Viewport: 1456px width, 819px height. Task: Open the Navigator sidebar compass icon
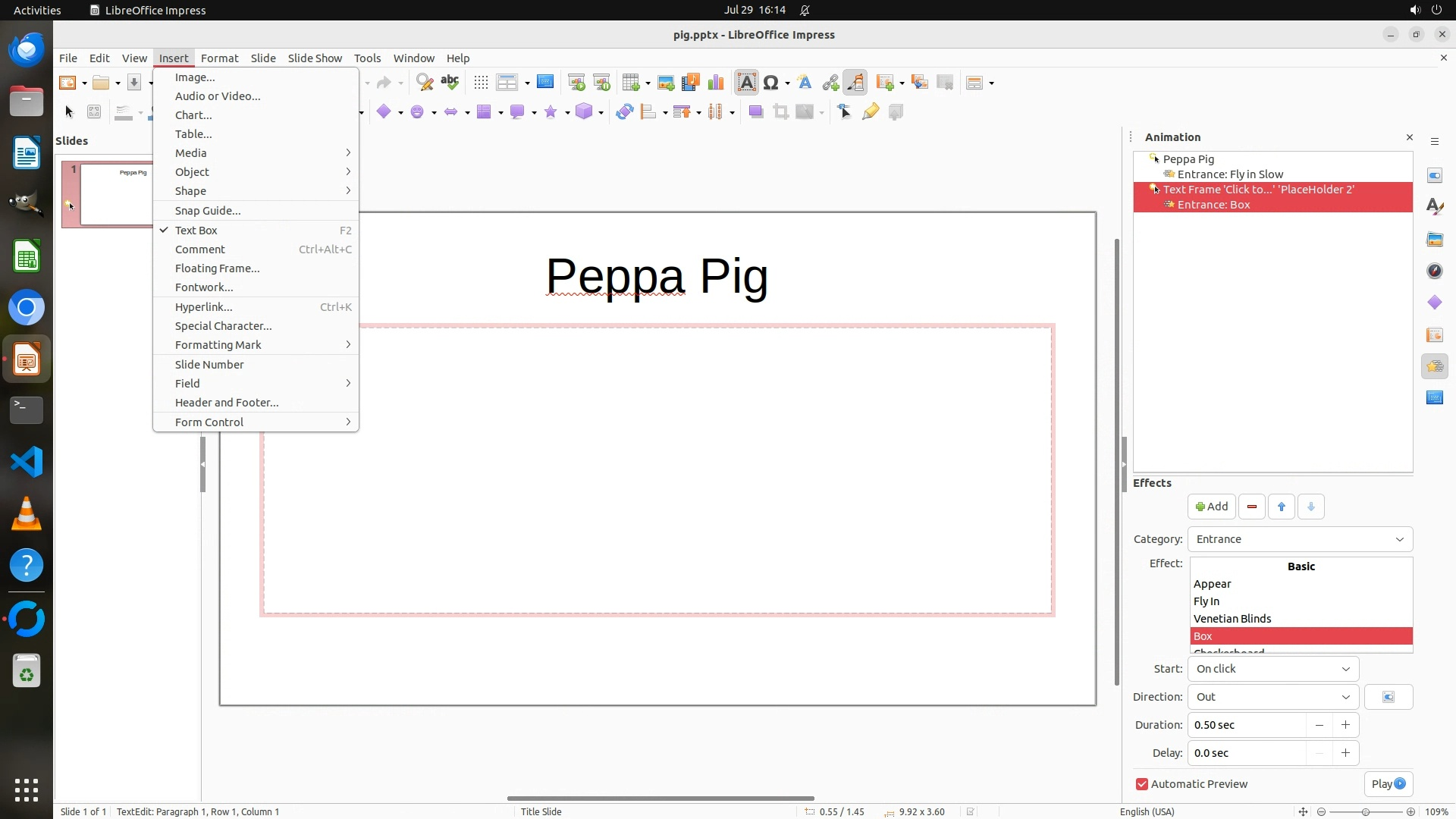tap(1434, 271)
